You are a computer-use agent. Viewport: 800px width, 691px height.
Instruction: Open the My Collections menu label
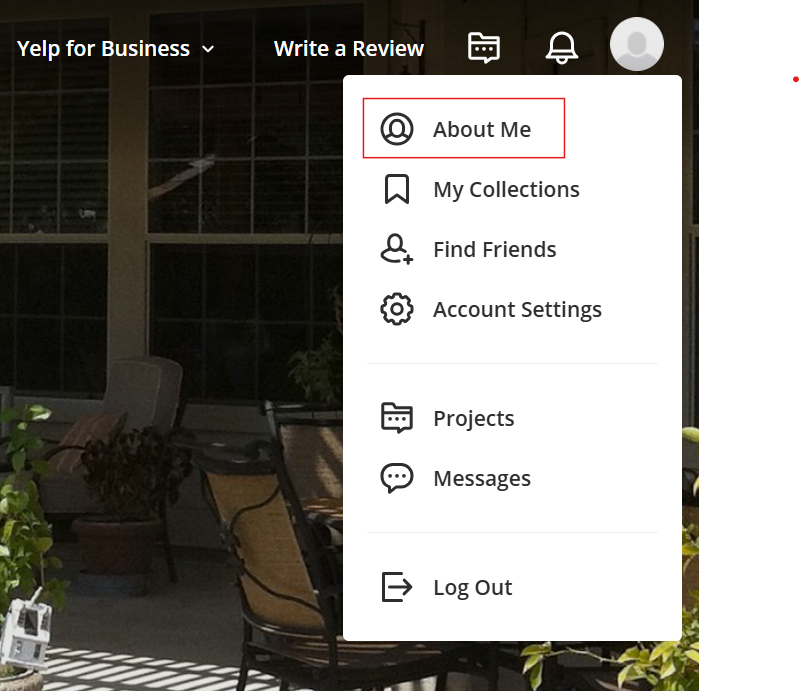click(506, 189)
